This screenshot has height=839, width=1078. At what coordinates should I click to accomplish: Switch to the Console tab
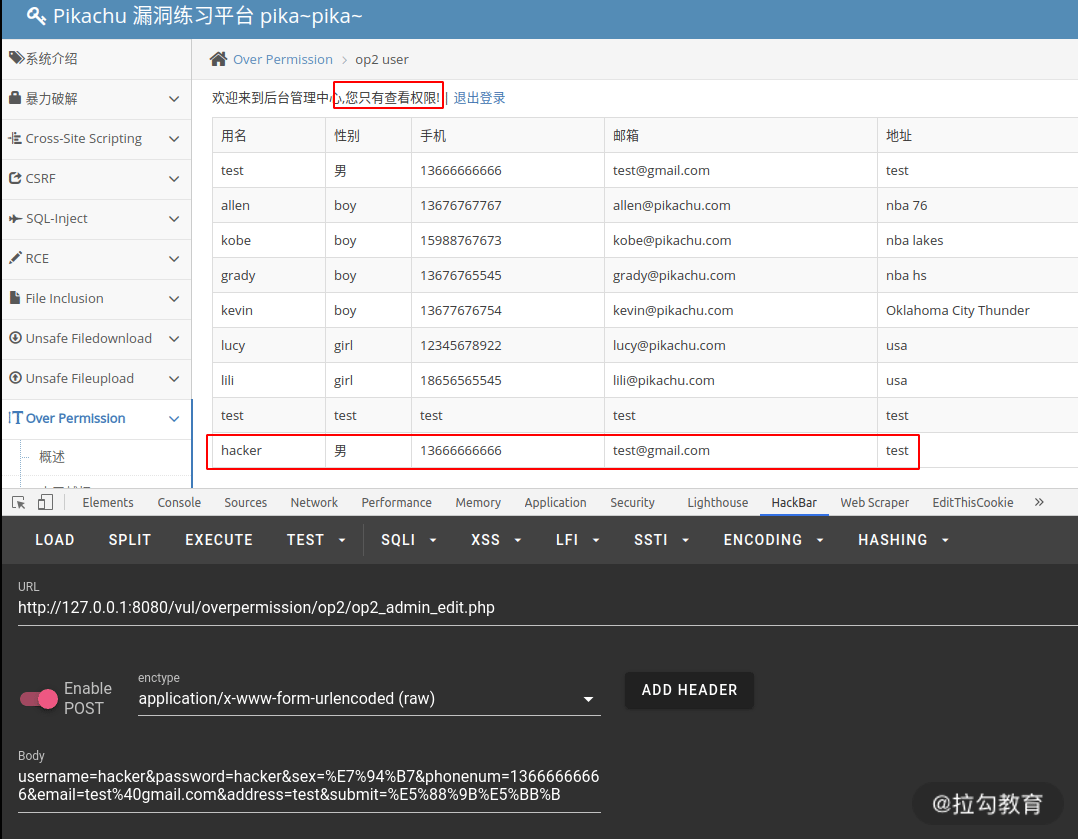tap(179, 503)
